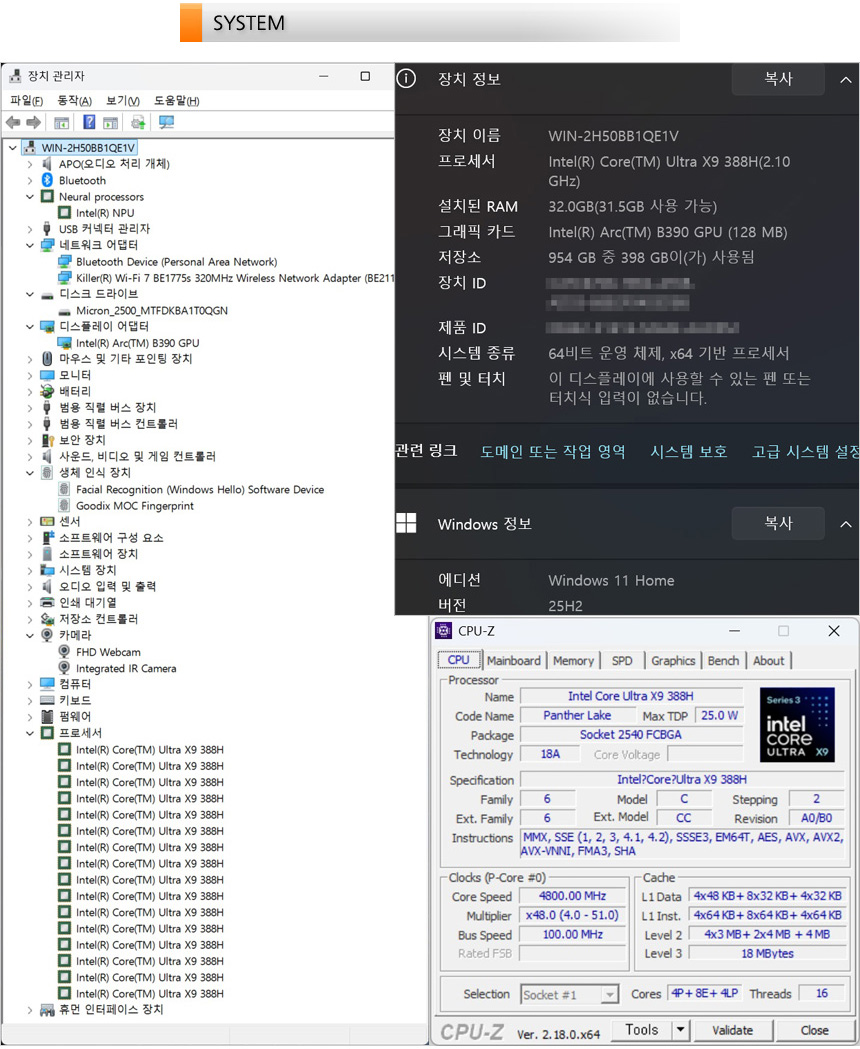Open the 보기(V) menu
Screen dimensions: 860x1049
(123, 101)
